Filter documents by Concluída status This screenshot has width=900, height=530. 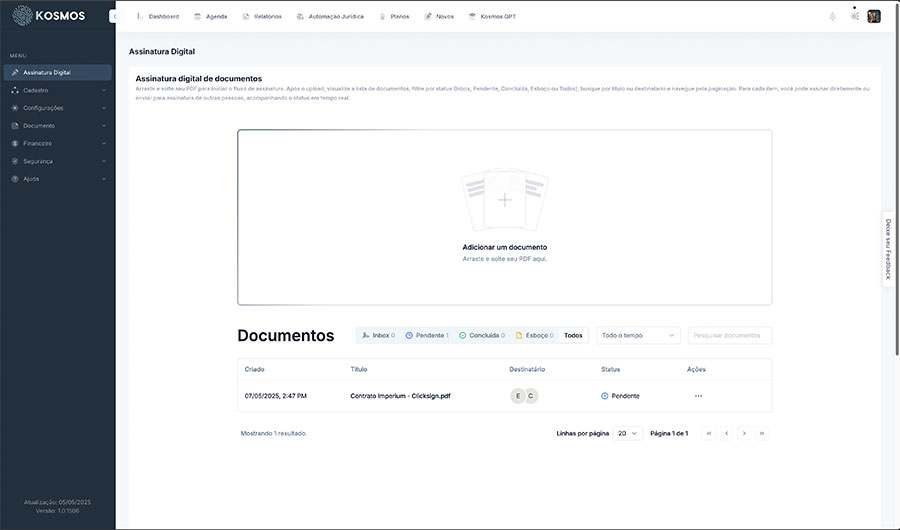pyautogui.click(x=482, y=335)
